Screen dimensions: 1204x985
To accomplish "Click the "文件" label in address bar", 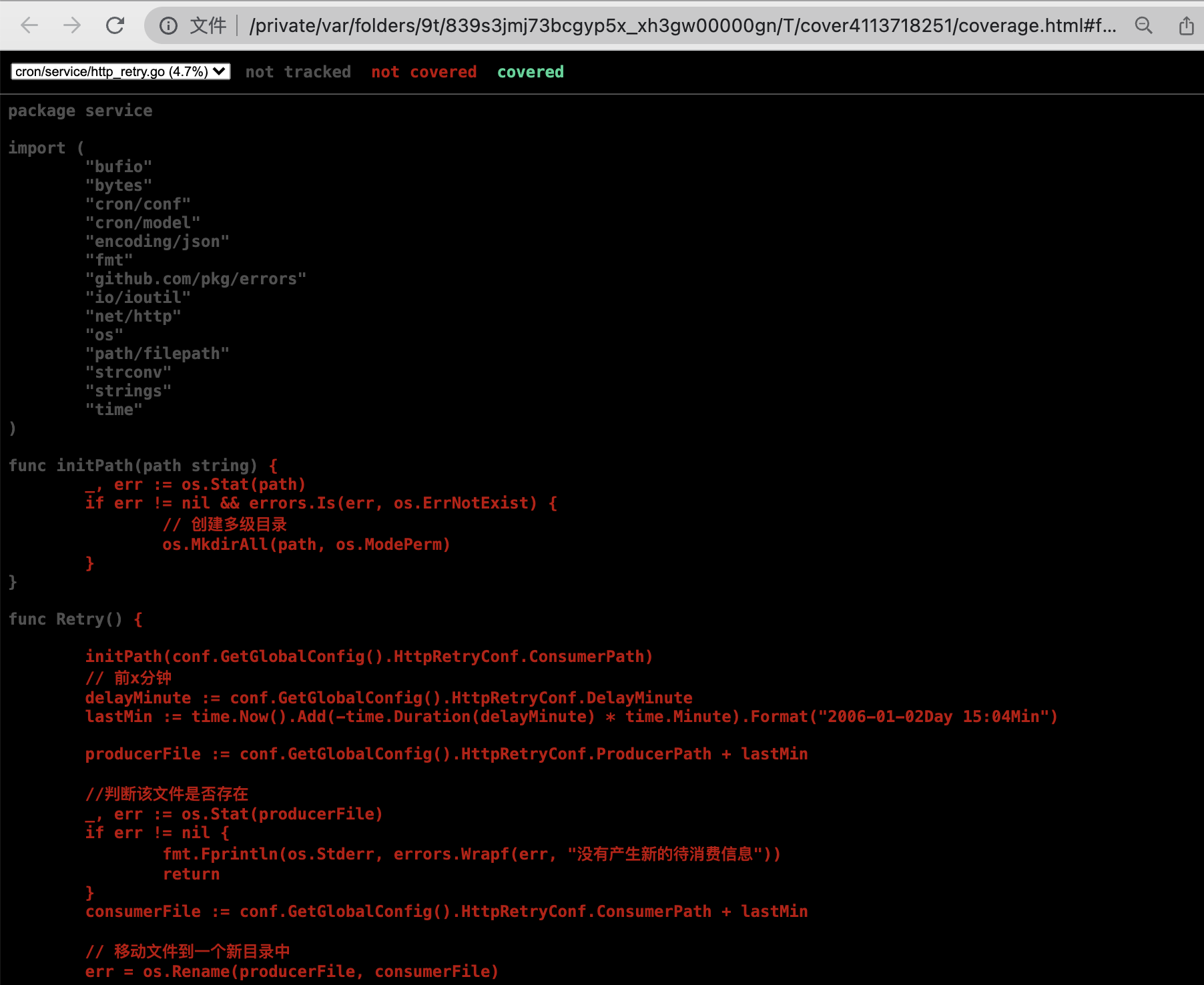I will tap(208, 25).
